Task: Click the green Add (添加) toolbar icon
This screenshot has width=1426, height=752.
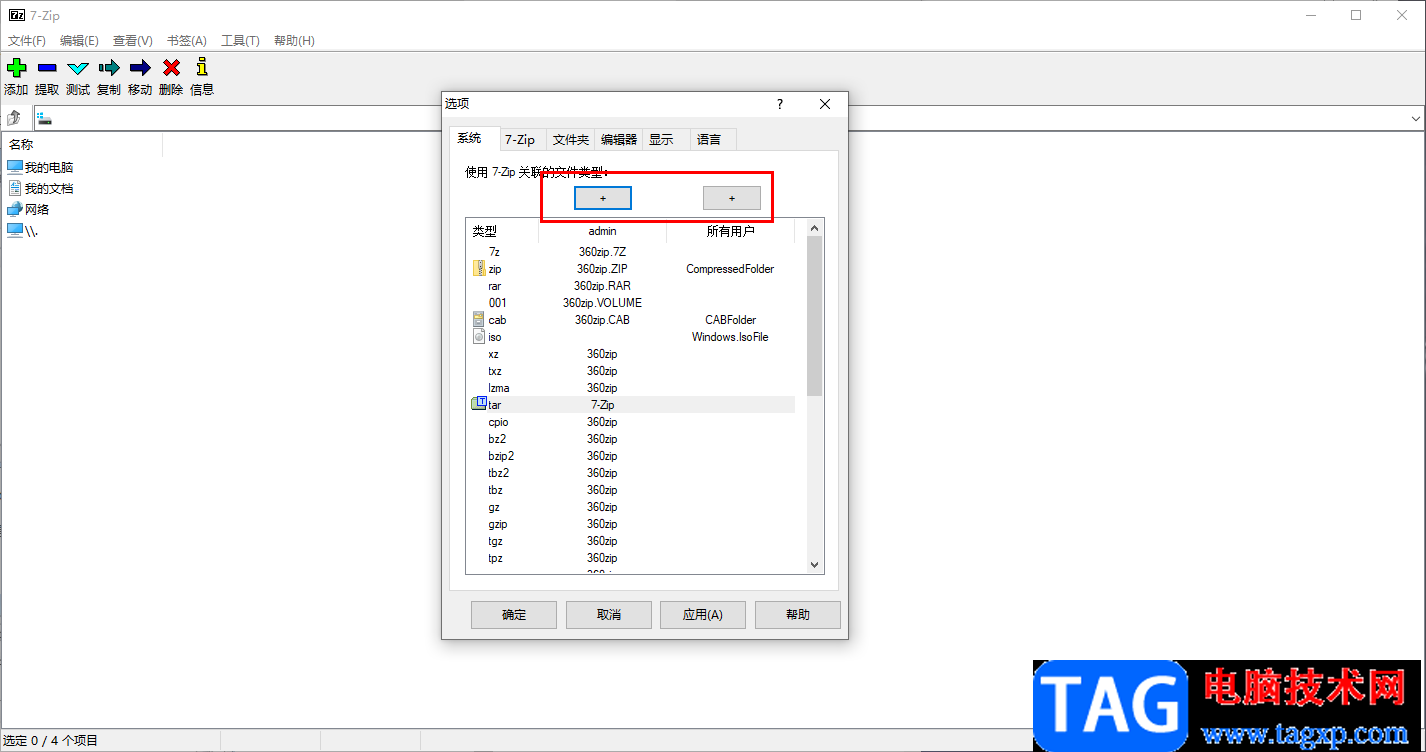Action: click(x=16, y=68)
